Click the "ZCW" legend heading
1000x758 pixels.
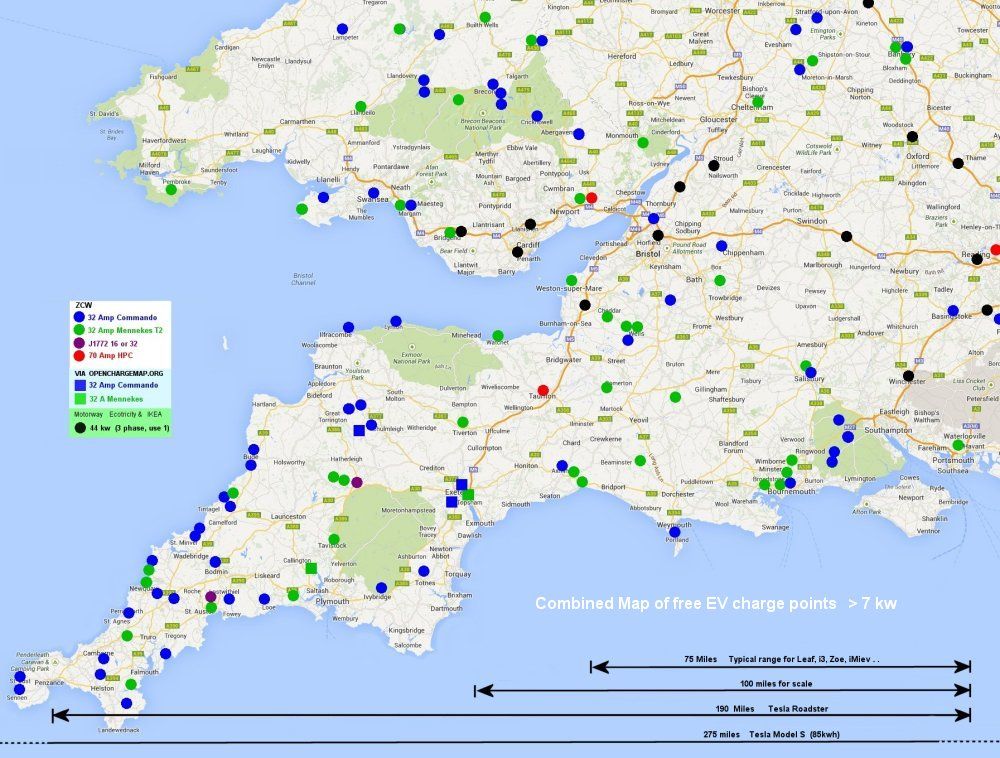[x=84, y=305]
